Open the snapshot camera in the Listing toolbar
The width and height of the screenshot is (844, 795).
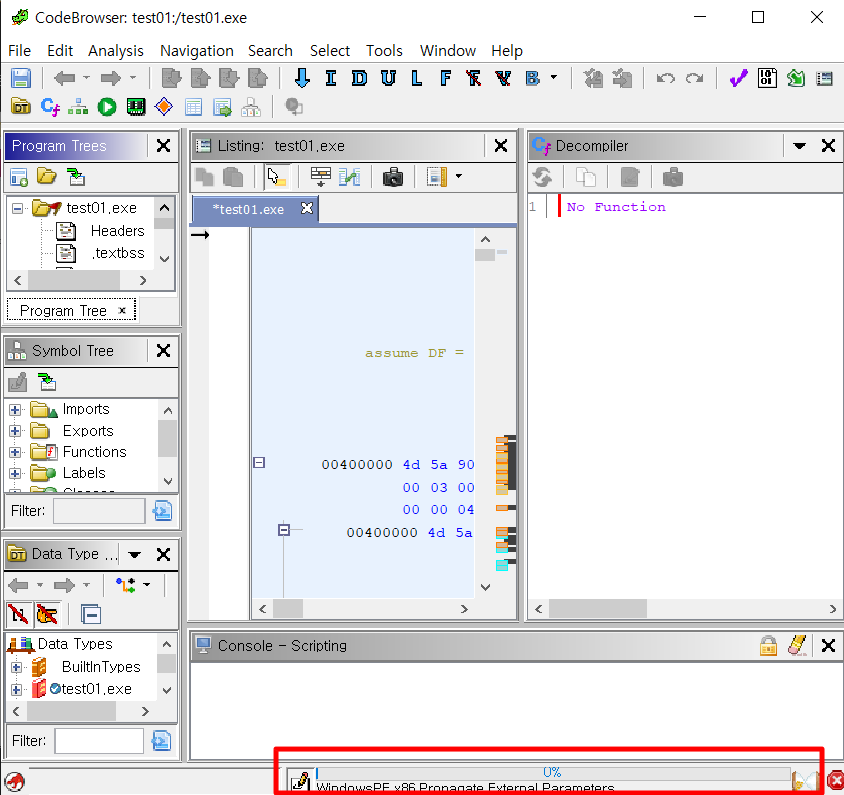pos(393,177)
